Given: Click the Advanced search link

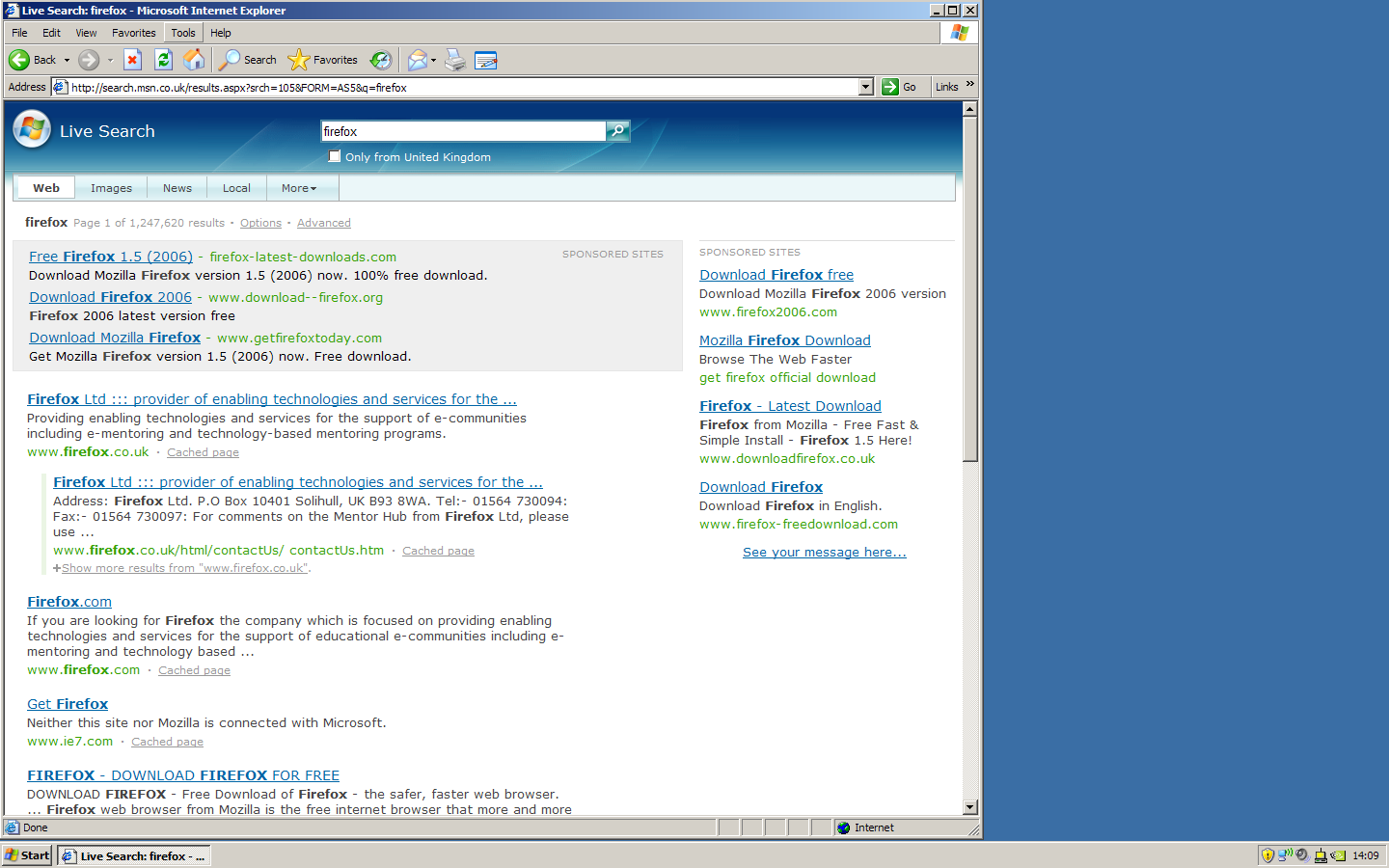Looking at the screenshot, I should click(x=324, y=223).
